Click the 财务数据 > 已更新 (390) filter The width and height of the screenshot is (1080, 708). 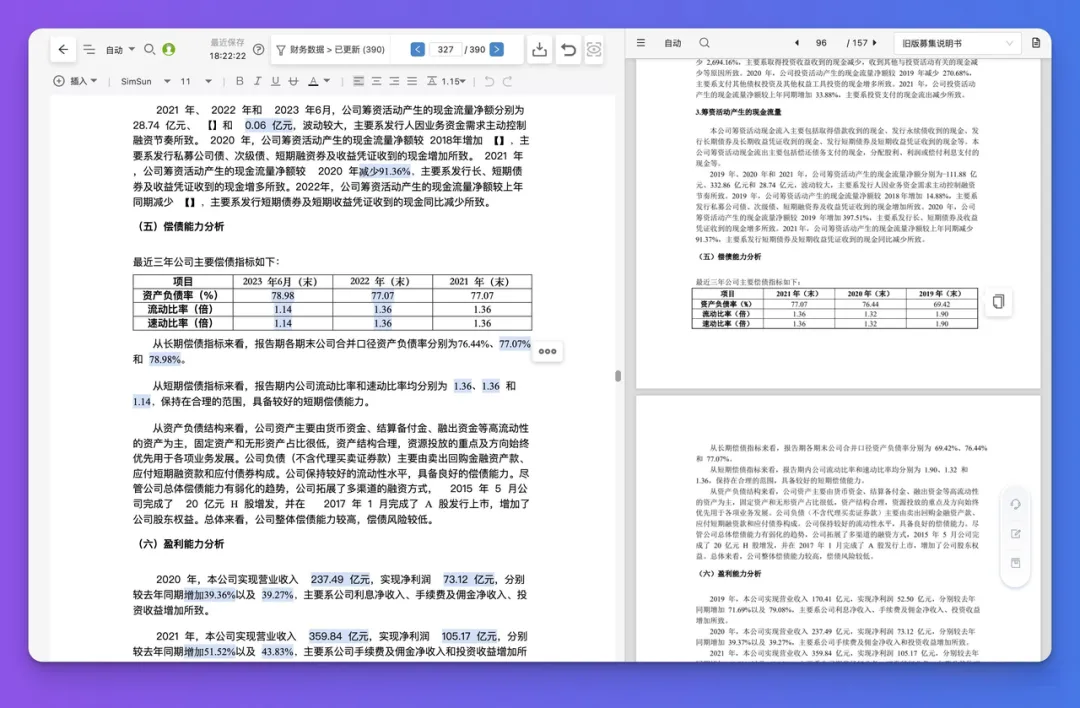click(x=331, y=50)
